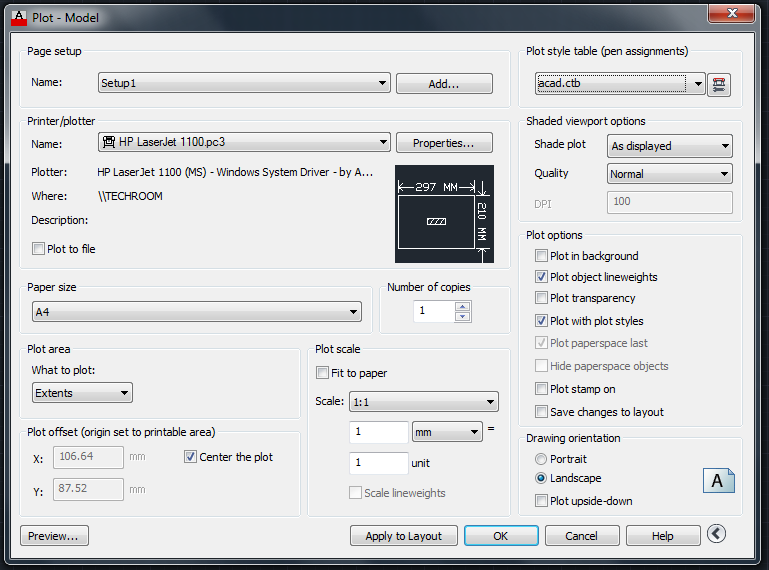Screen dimensions: 769x570
Task: Turn on Plot stamp on
Action: pos(541,389)
